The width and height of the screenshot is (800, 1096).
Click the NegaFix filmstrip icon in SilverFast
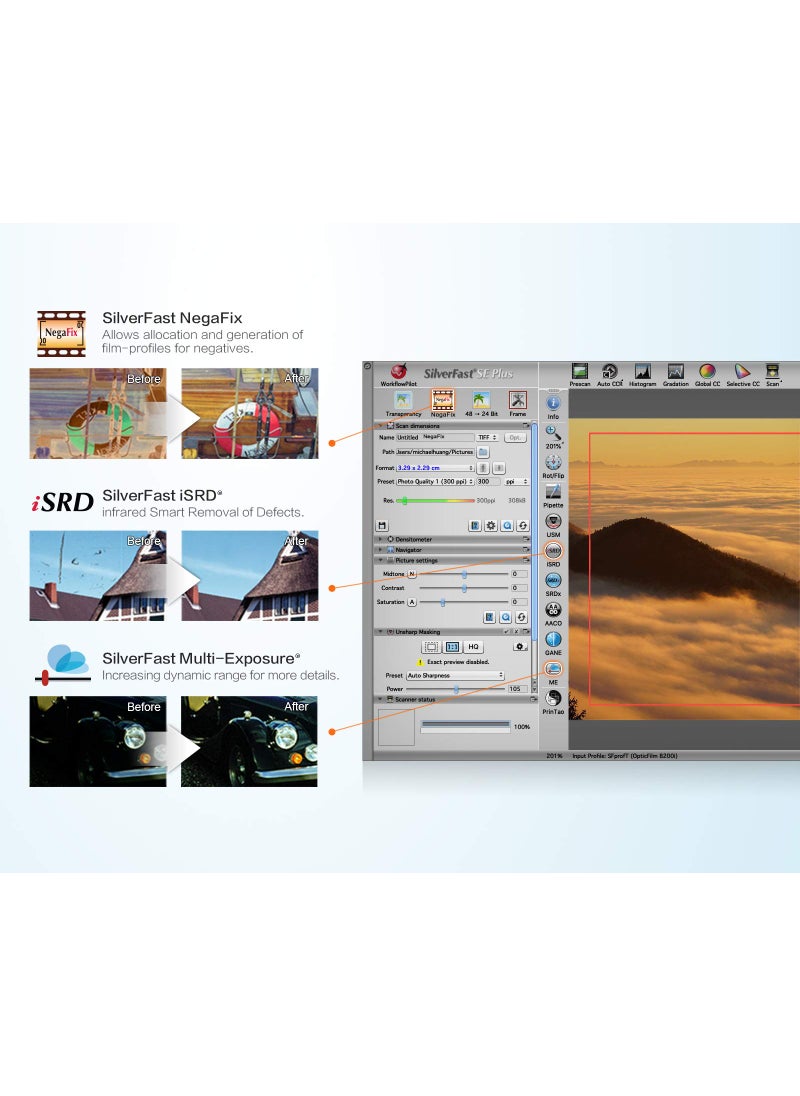pyautogui.click(x=442, y=403)
